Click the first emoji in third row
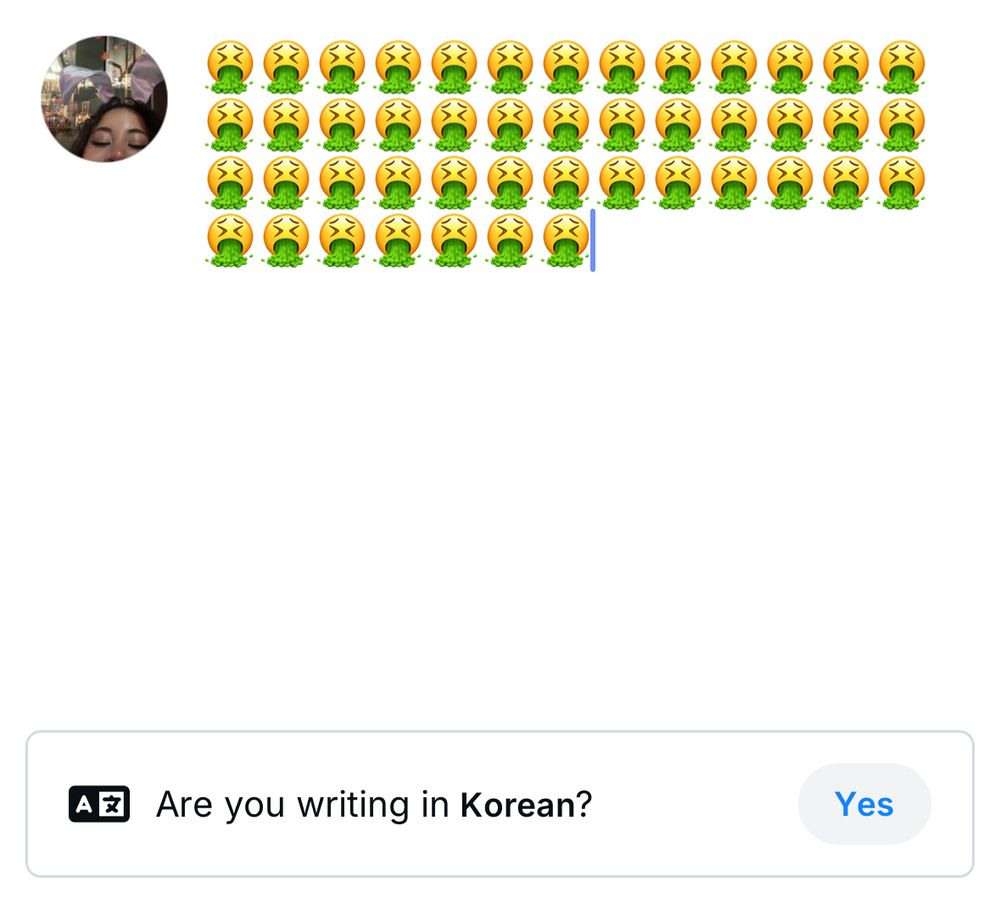Screen dimensions: 1000x898 pyautogui.click(x=230, y=182)
